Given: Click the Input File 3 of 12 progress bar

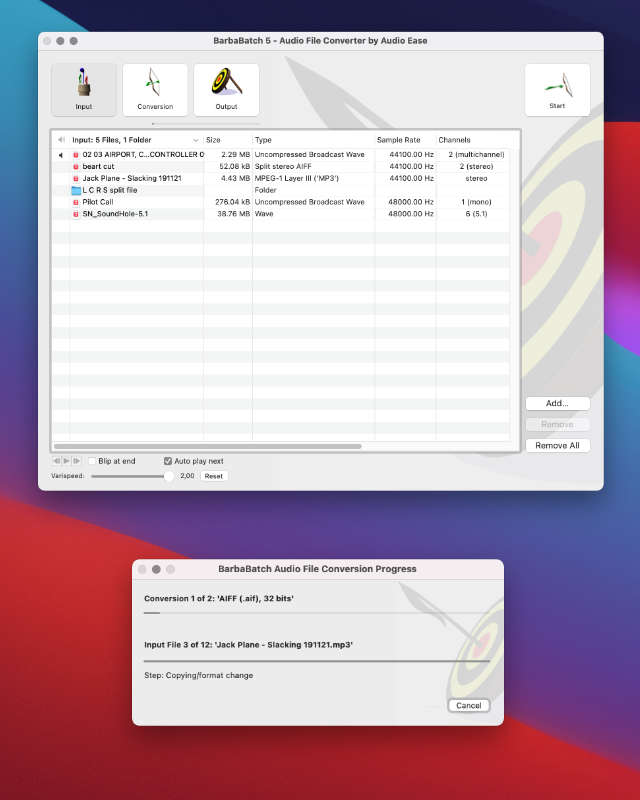Looking at the screenshot, I should click(317, 661).
